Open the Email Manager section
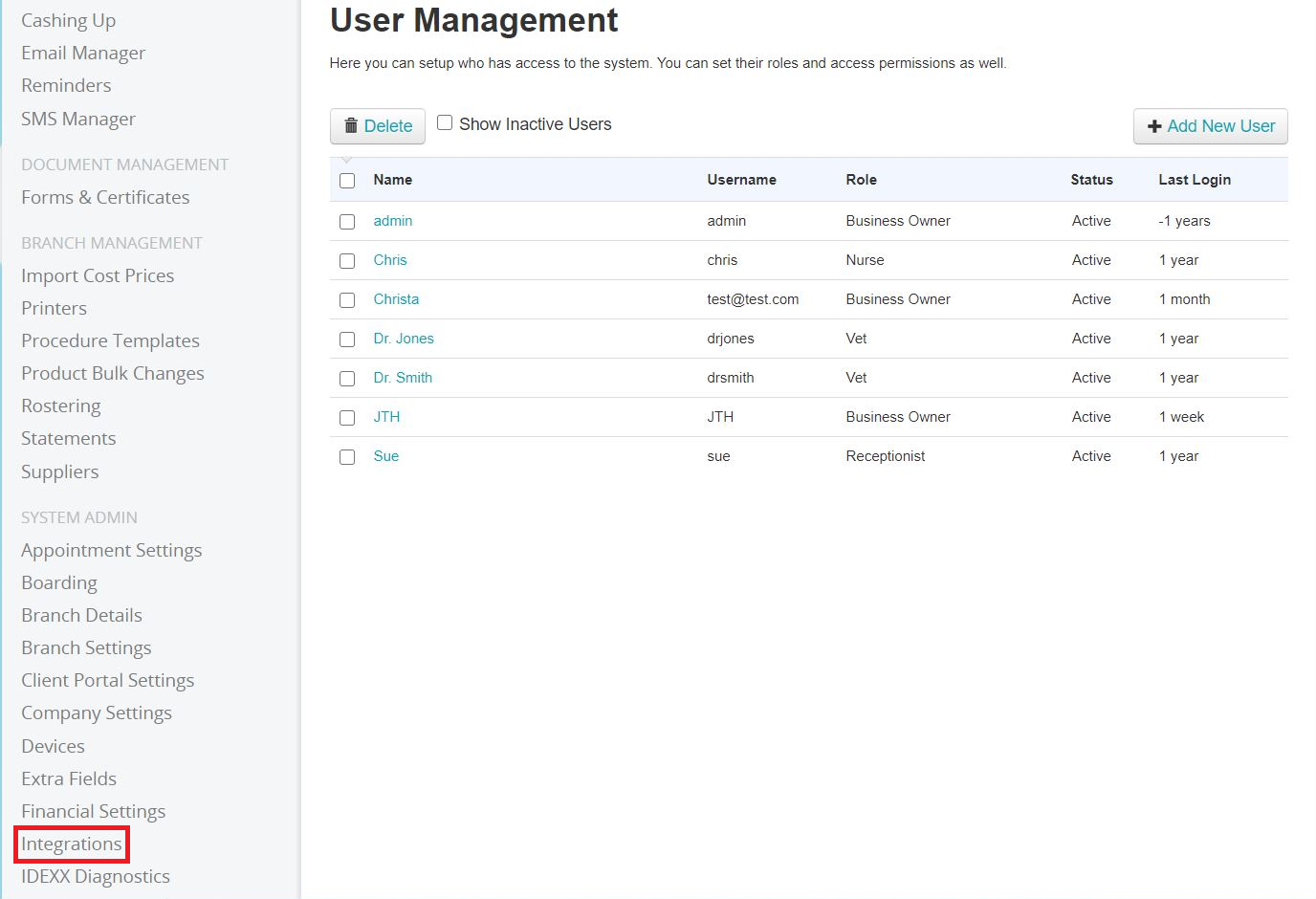The image size is (1316, 899). (x=82, y=53)
